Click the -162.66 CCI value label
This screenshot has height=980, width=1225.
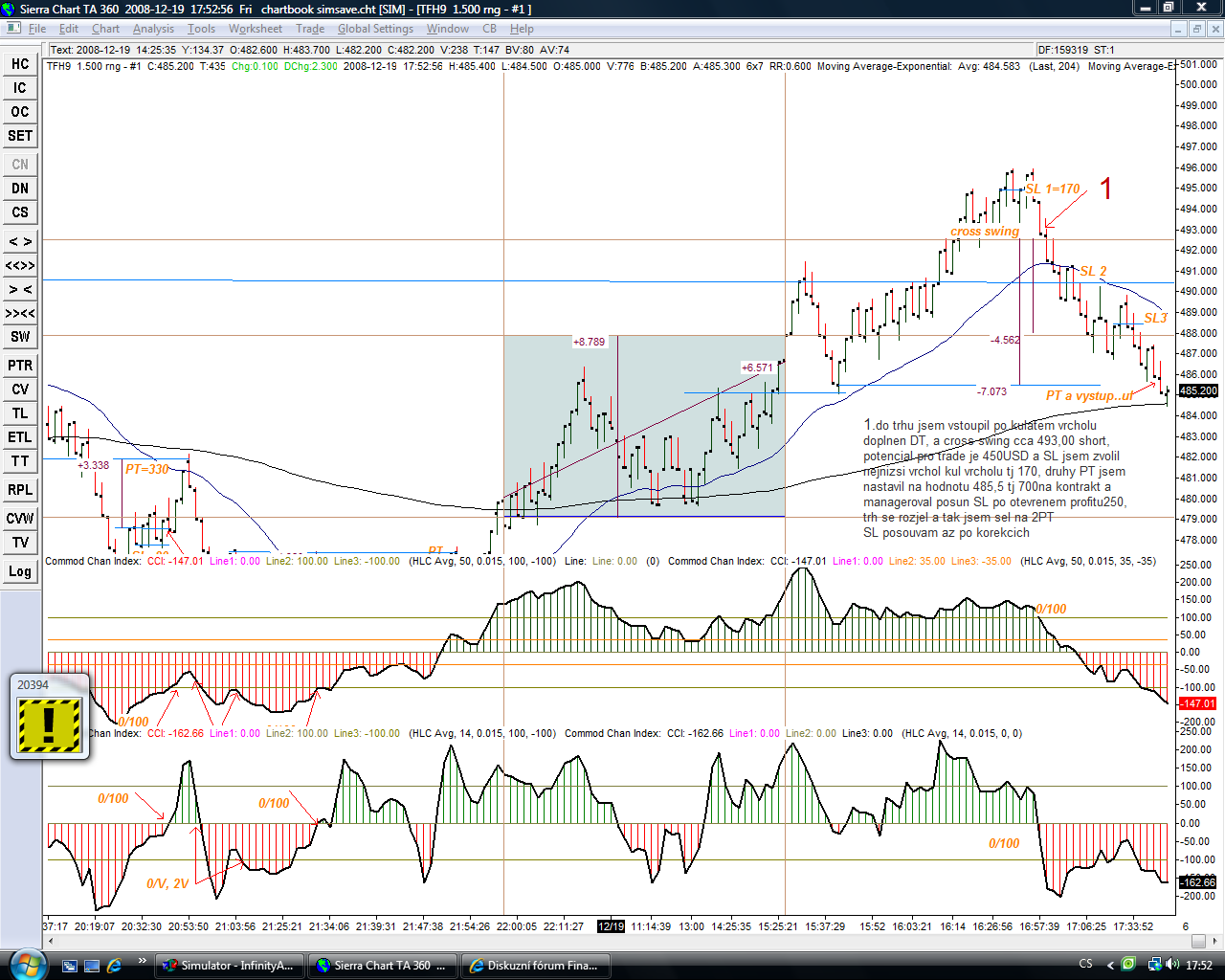tap(1197, 882)
